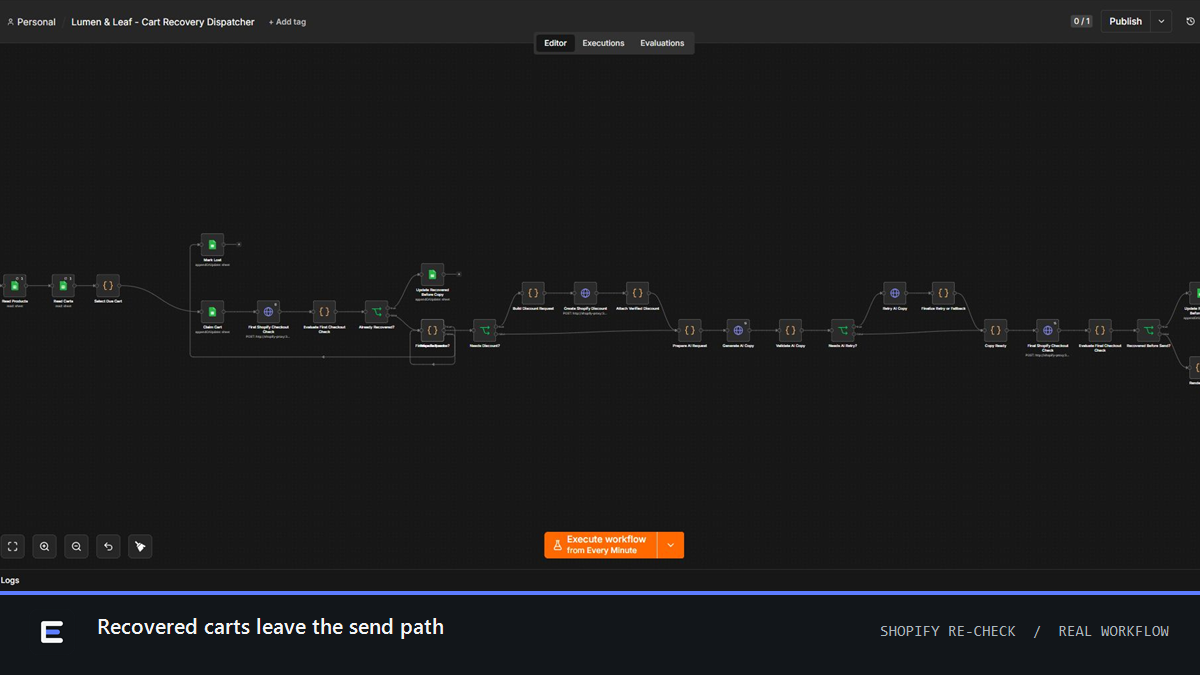The height and width of the screenshot is (675, 1200).
Task: Click the reset zoom arrow icon
Action: (108, 546)
